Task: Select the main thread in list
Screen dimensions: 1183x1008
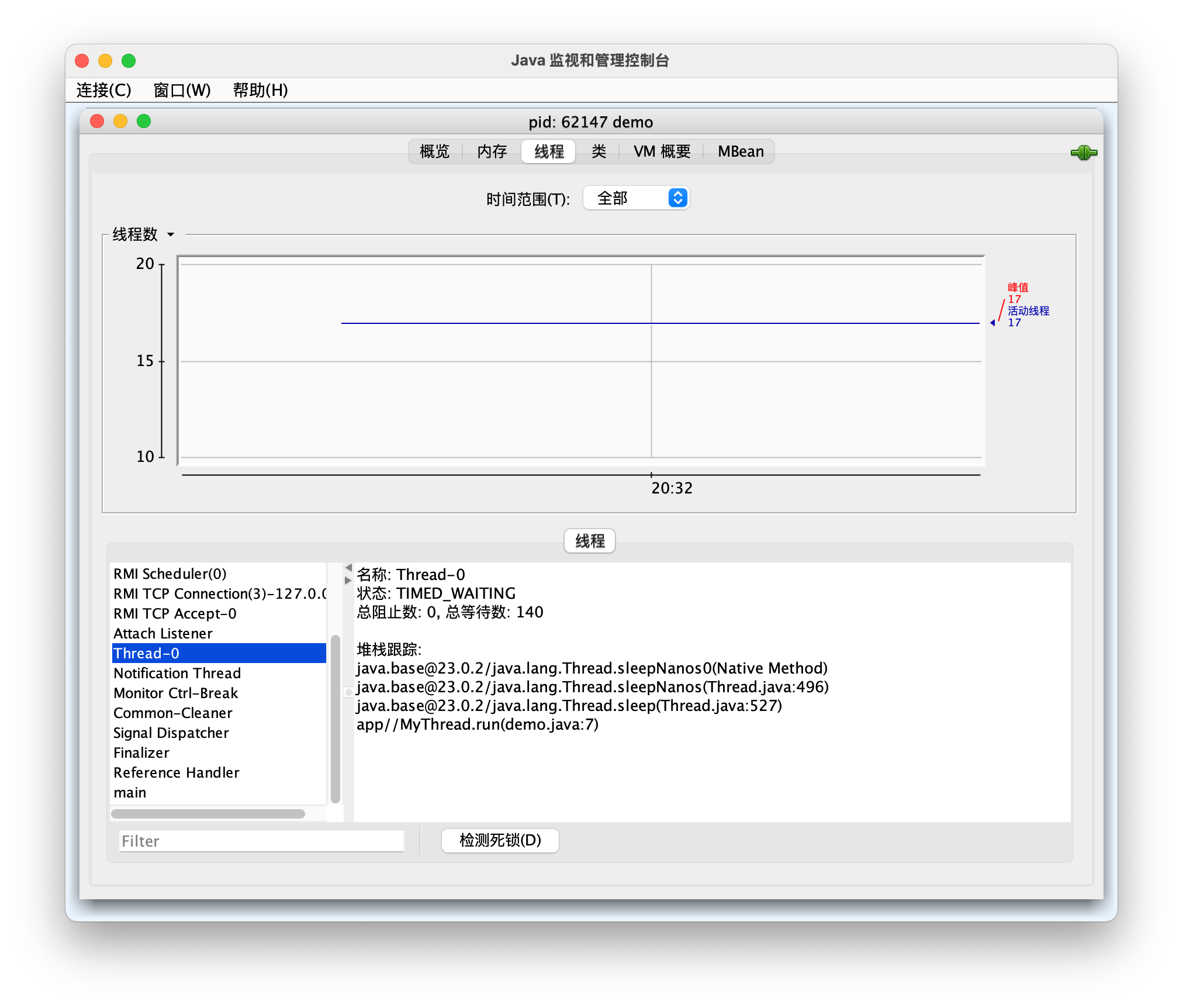Action: 130,792
